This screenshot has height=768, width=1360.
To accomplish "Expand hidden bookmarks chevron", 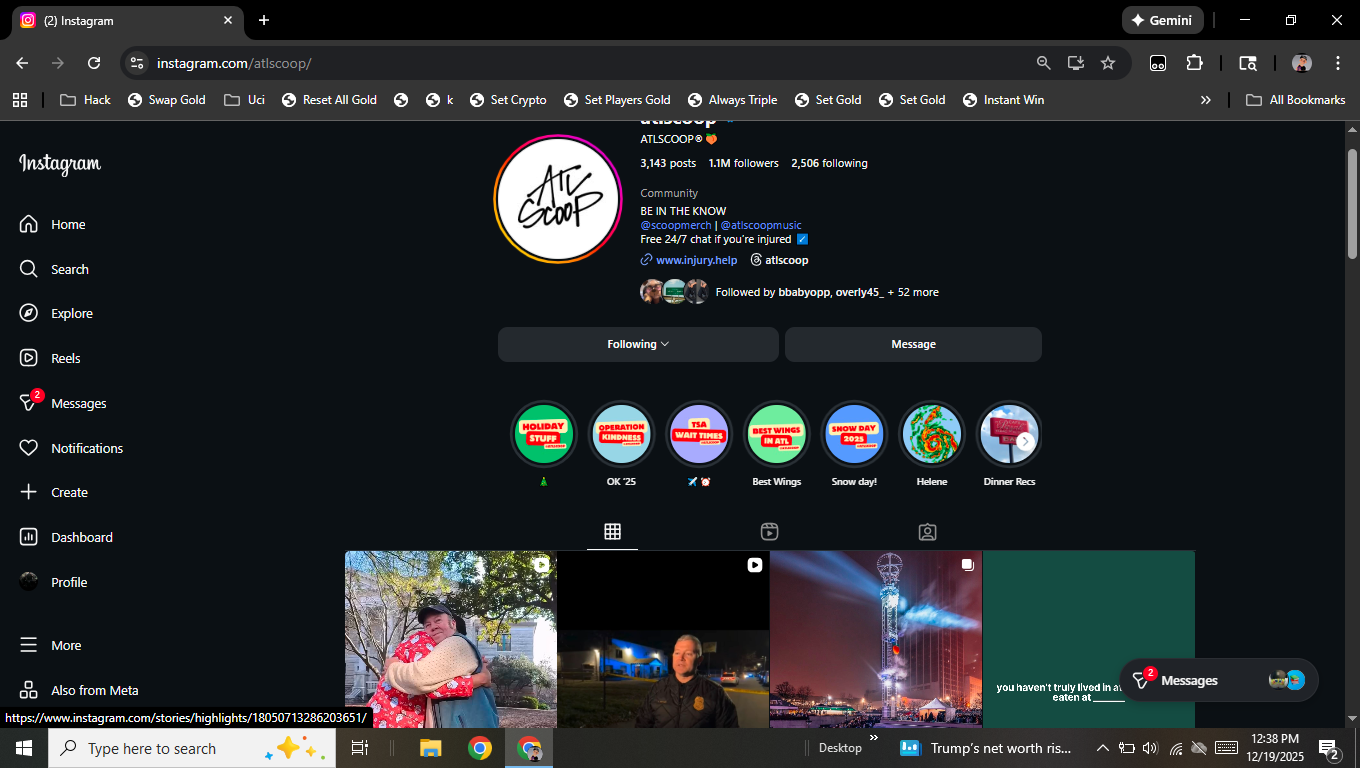I will pyautogui.click(x=1206, y=100).
